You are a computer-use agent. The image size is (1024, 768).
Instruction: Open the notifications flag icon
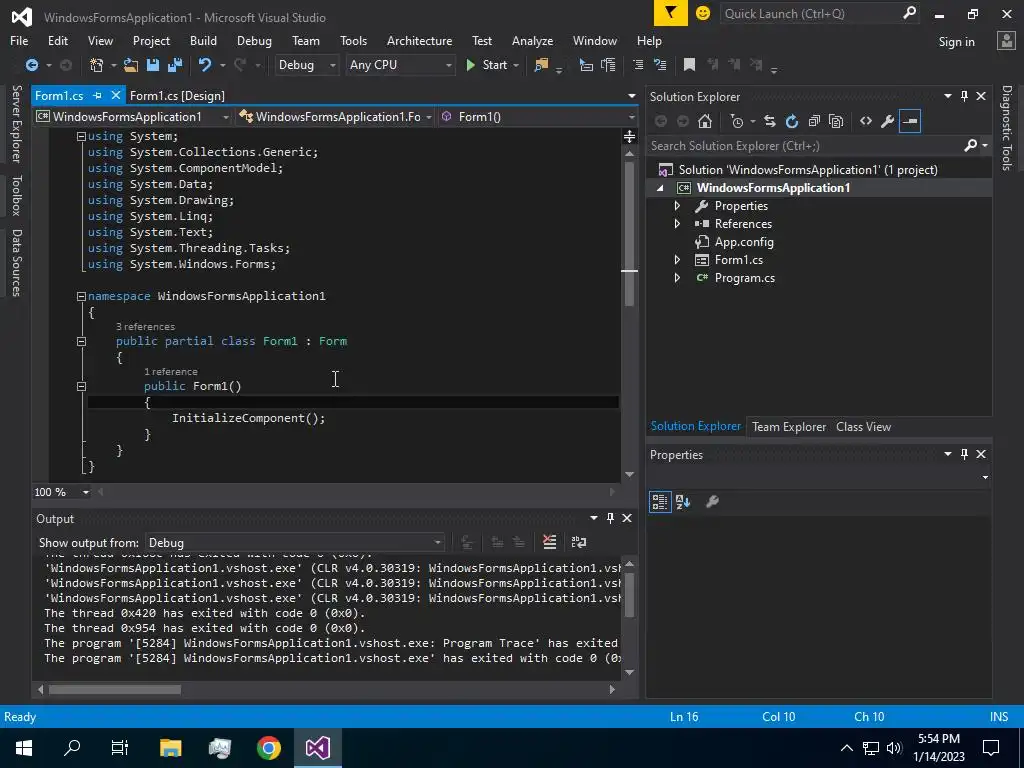(x=671, y=13)
